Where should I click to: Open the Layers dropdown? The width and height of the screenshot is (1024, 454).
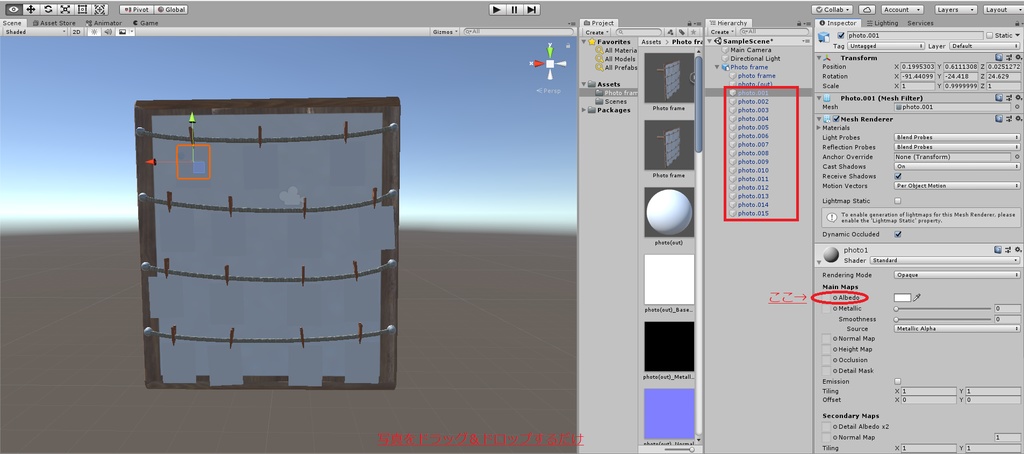tap(955, 10)
